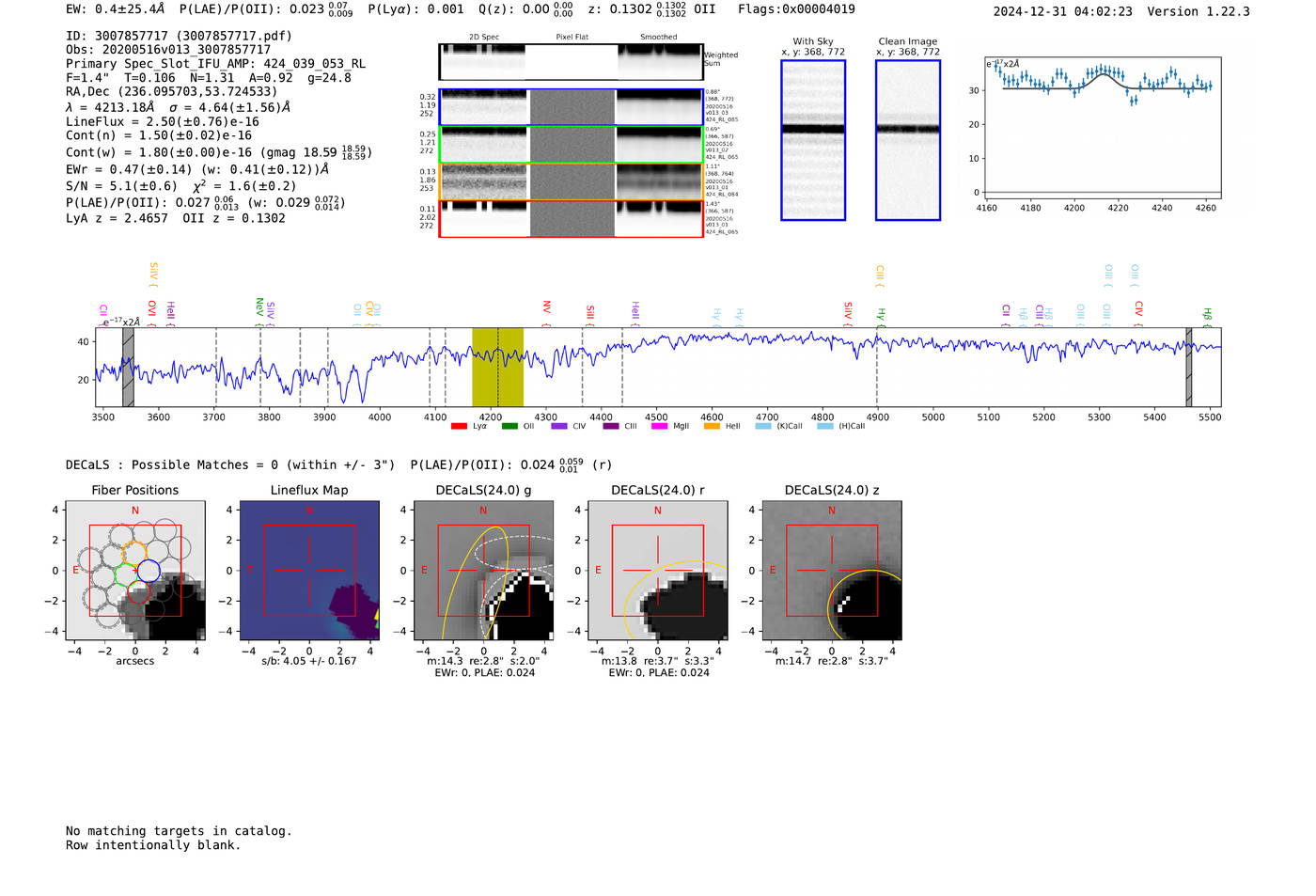Click the 'Obs: 20200516v013_3007857717' line
Screen dimensions: 1316x896
[168, 50]
